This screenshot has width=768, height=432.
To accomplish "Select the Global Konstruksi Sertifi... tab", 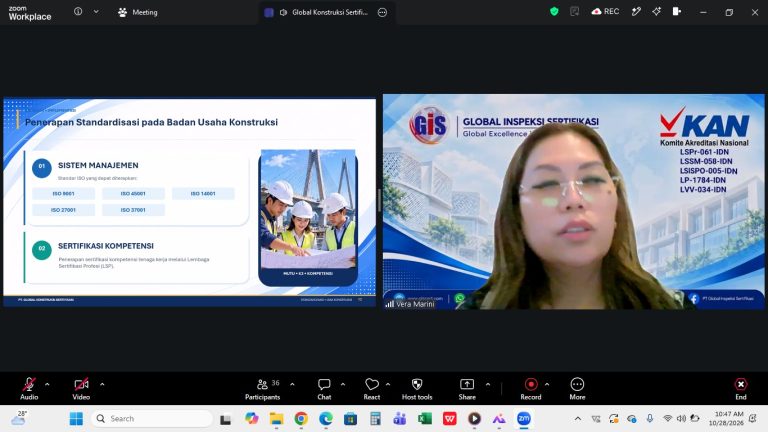I will pos(325,12).
